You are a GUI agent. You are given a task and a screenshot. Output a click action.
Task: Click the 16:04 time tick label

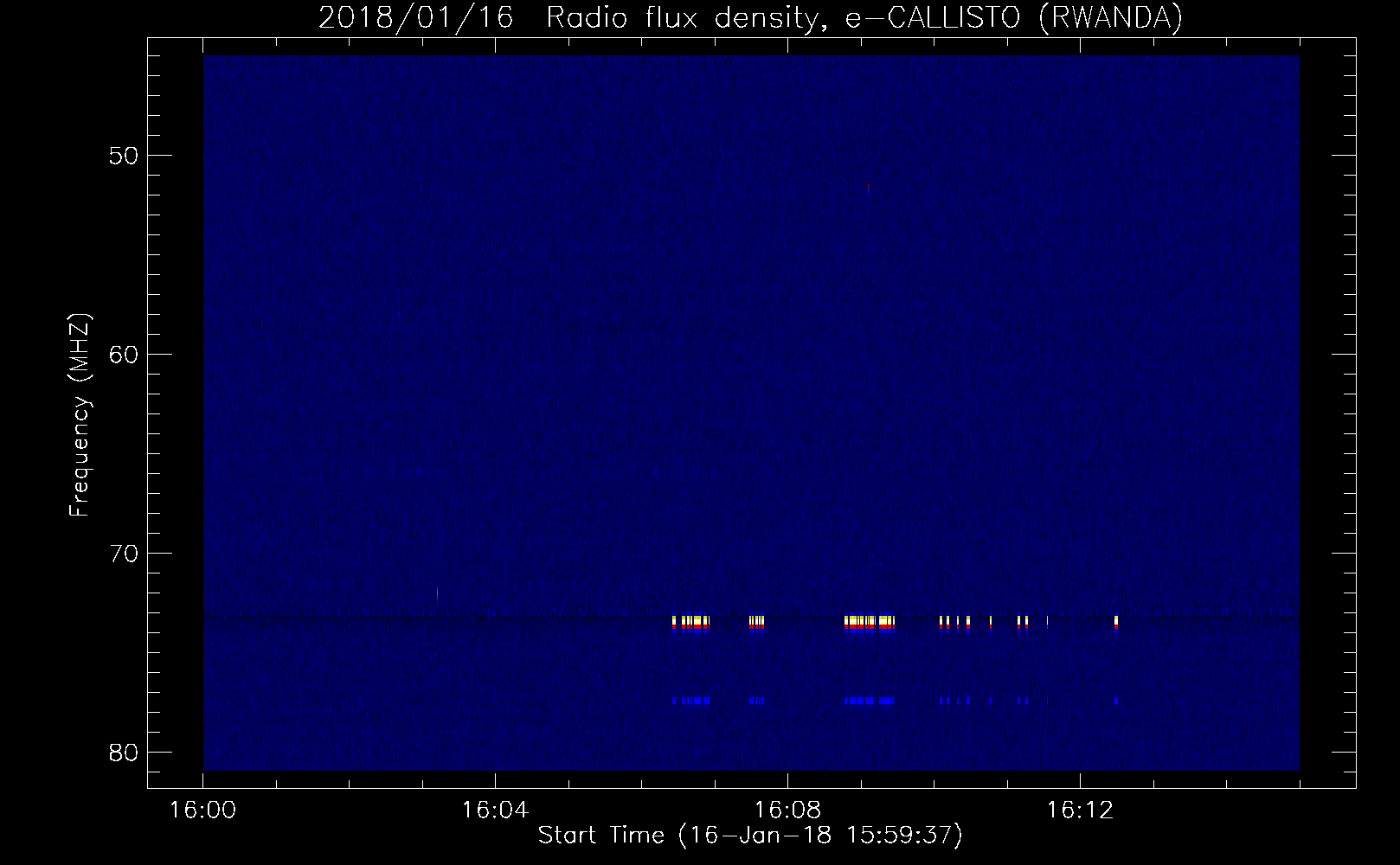(x=495, y=811)
